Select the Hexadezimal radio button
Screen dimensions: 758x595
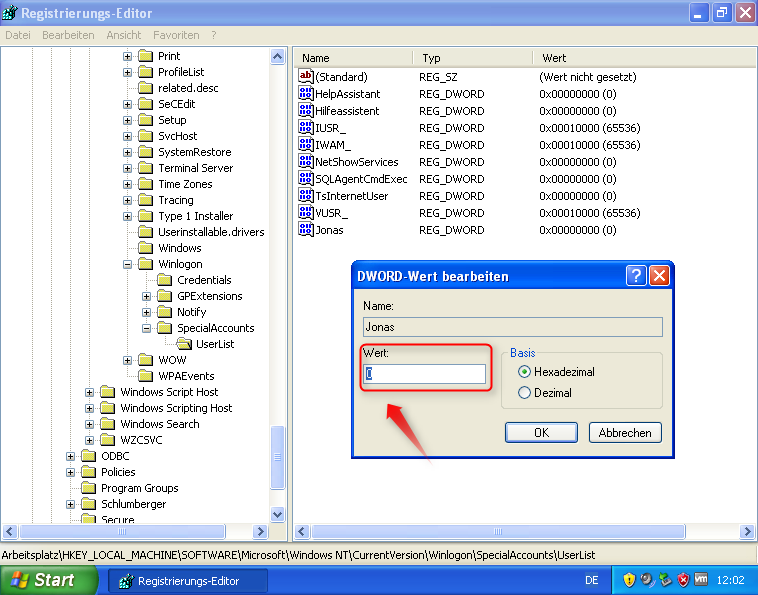524,372
